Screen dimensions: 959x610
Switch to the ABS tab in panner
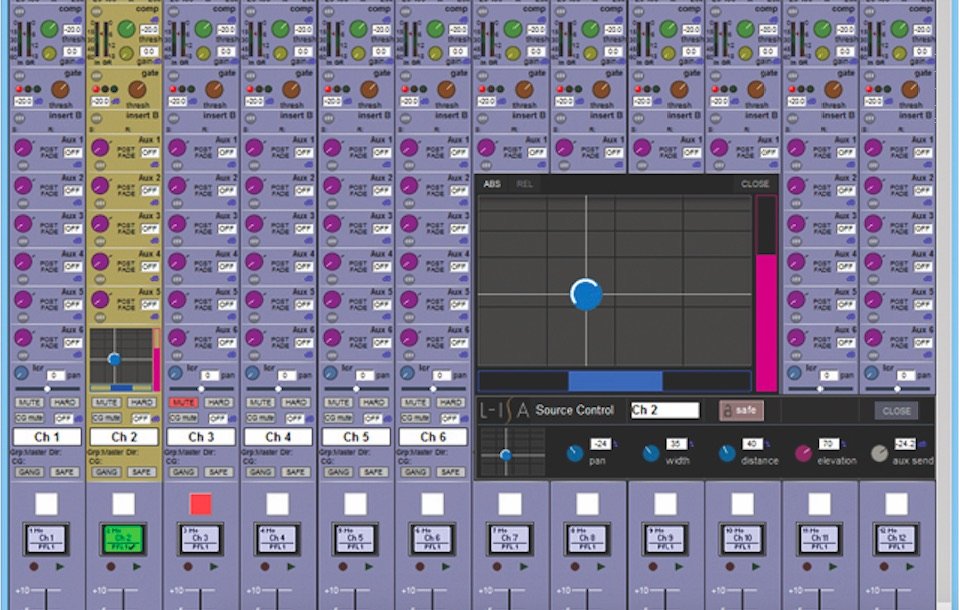point(492,184)
